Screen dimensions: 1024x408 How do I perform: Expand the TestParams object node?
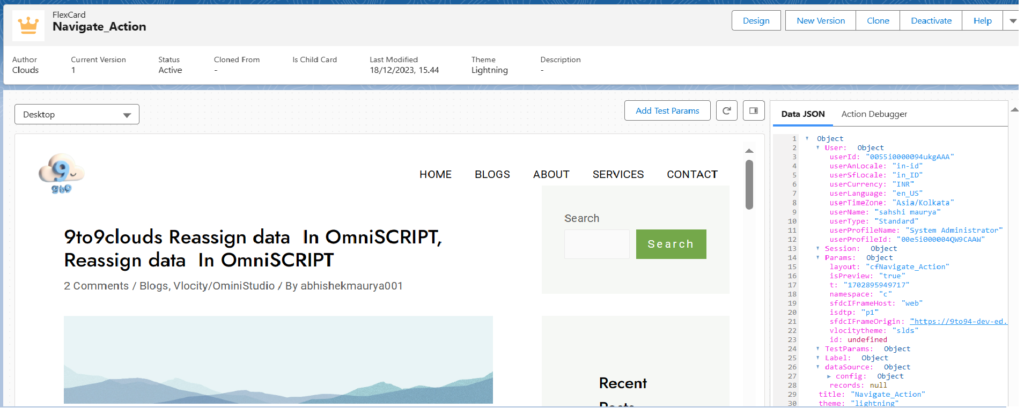pos(818,349)
